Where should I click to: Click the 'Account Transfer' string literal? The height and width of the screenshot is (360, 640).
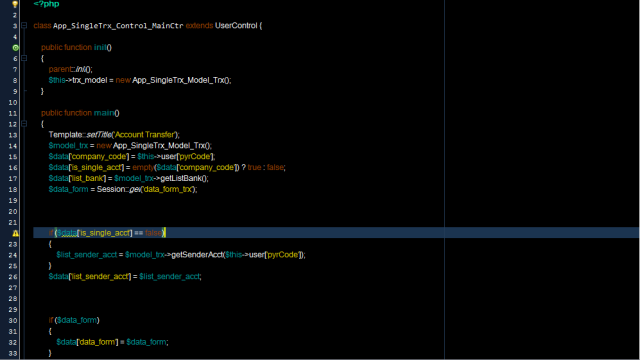click(145, 135)
